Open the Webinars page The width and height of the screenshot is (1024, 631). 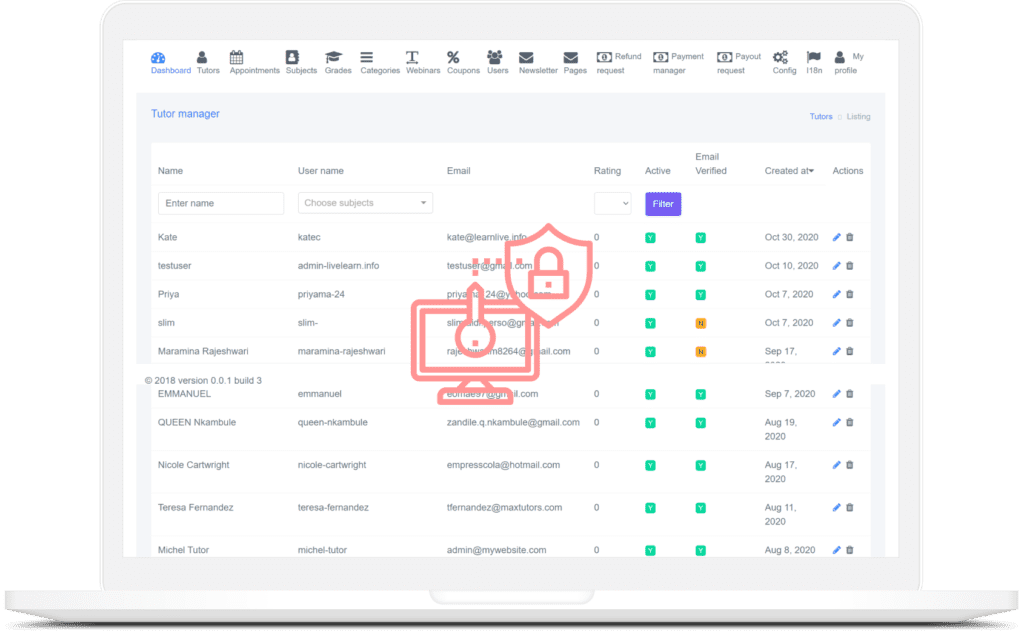point(422,62)
